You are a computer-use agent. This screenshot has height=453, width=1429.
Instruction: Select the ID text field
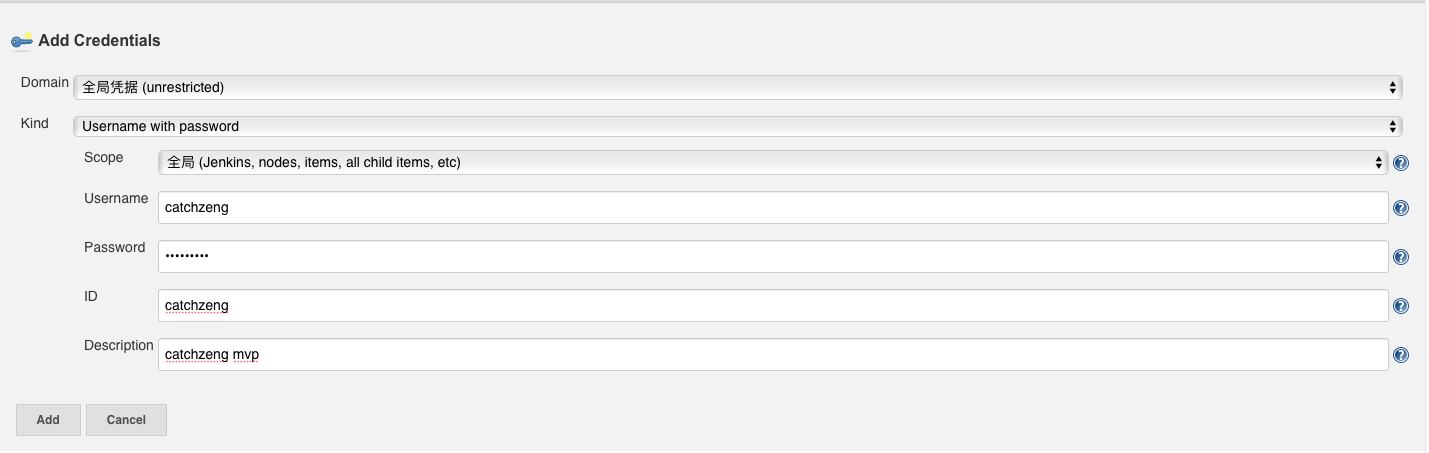[x=773, y=306]
